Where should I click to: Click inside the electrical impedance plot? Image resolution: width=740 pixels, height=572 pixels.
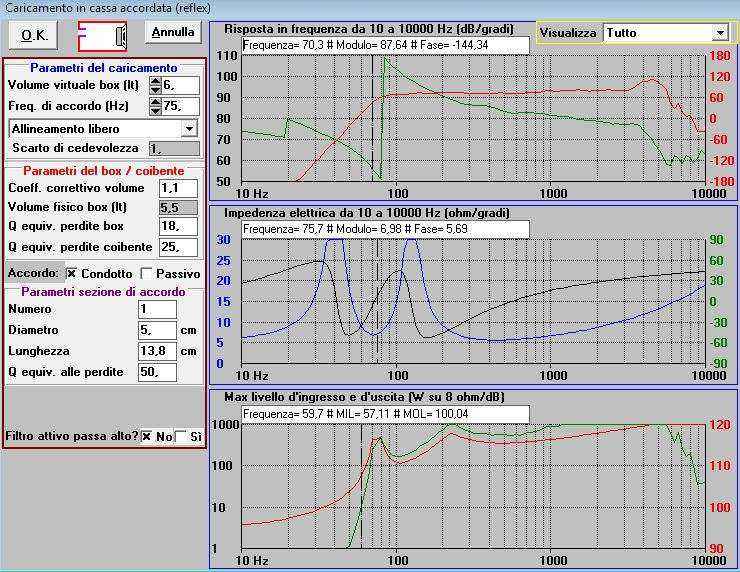click(473, 301)
